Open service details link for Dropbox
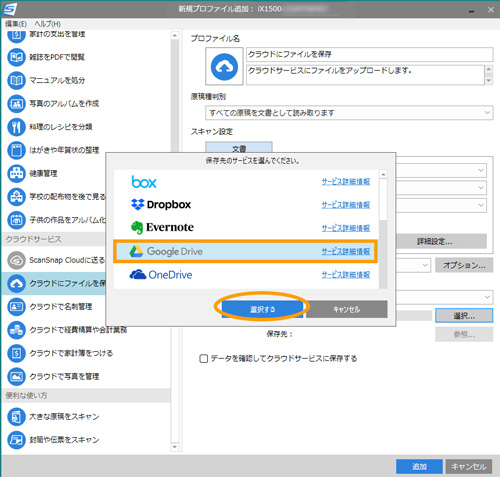Image resolution: width=500 pixels, height=477 pixels. pos(346,205)
